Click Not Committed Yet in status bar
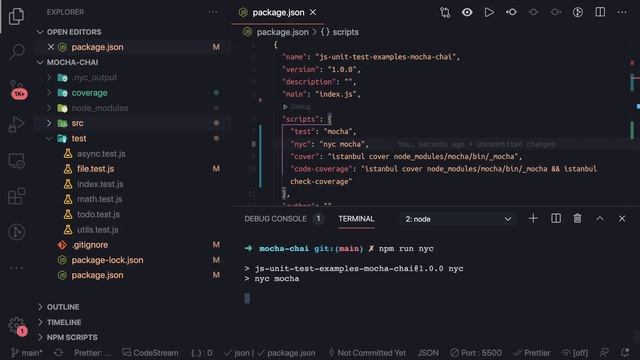The height and width of the screenshot is (360, 640). tap(367, 353)
